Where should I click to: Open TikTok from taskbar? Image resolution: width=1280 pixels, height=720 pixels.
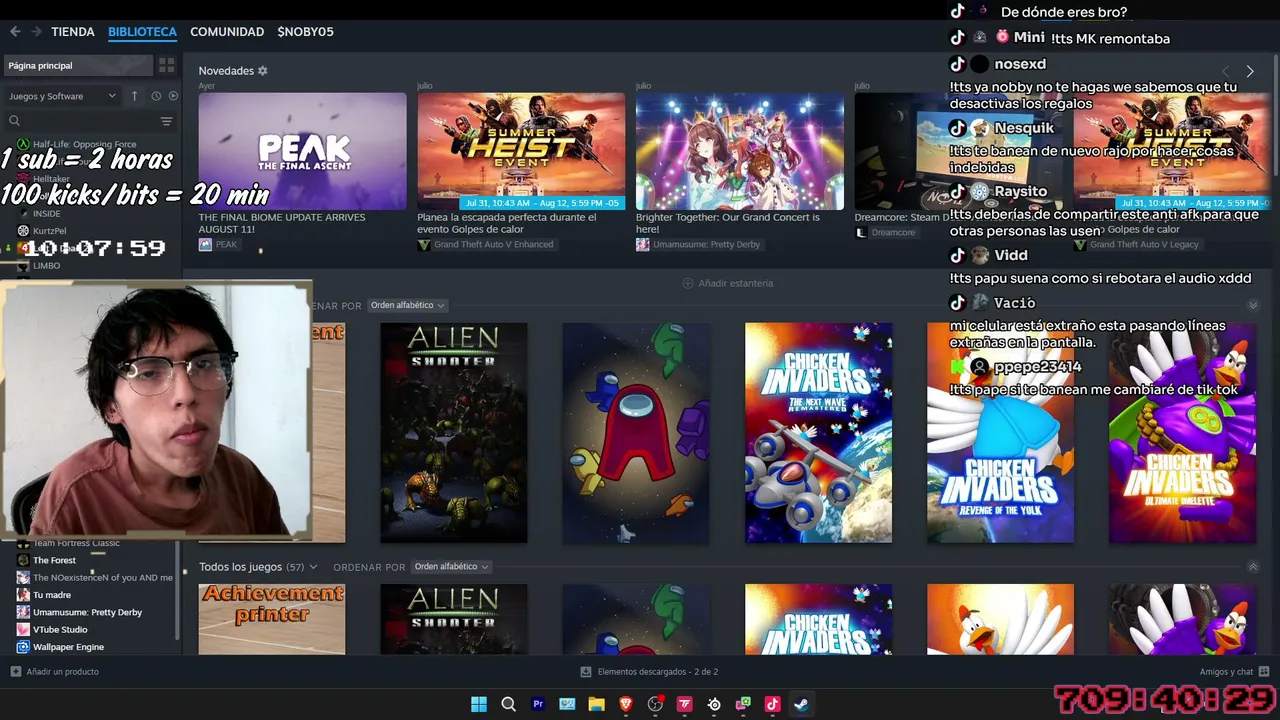pyautogui.click(x=772, y=704)
